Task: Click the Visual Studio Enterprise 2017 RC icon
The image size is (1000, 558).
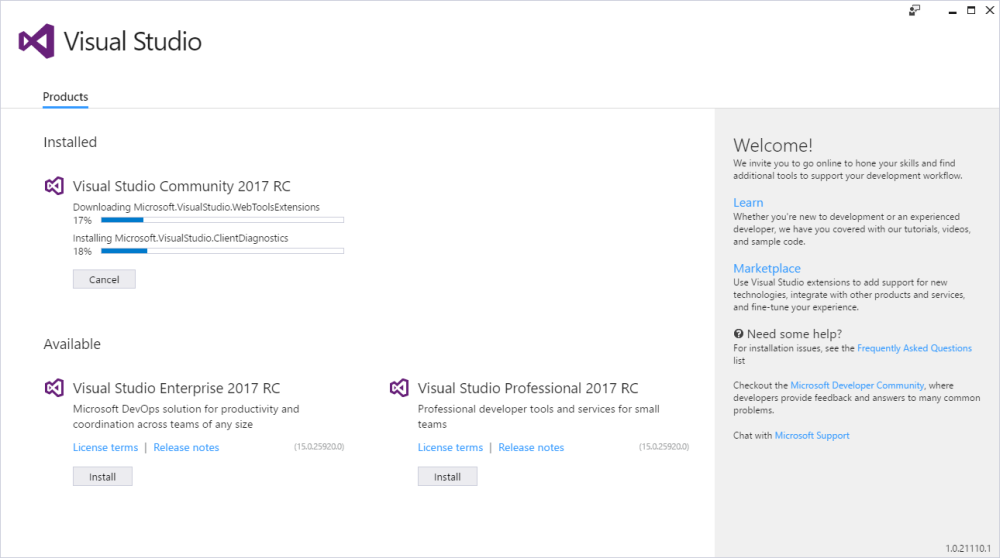Action: (54, 388)
